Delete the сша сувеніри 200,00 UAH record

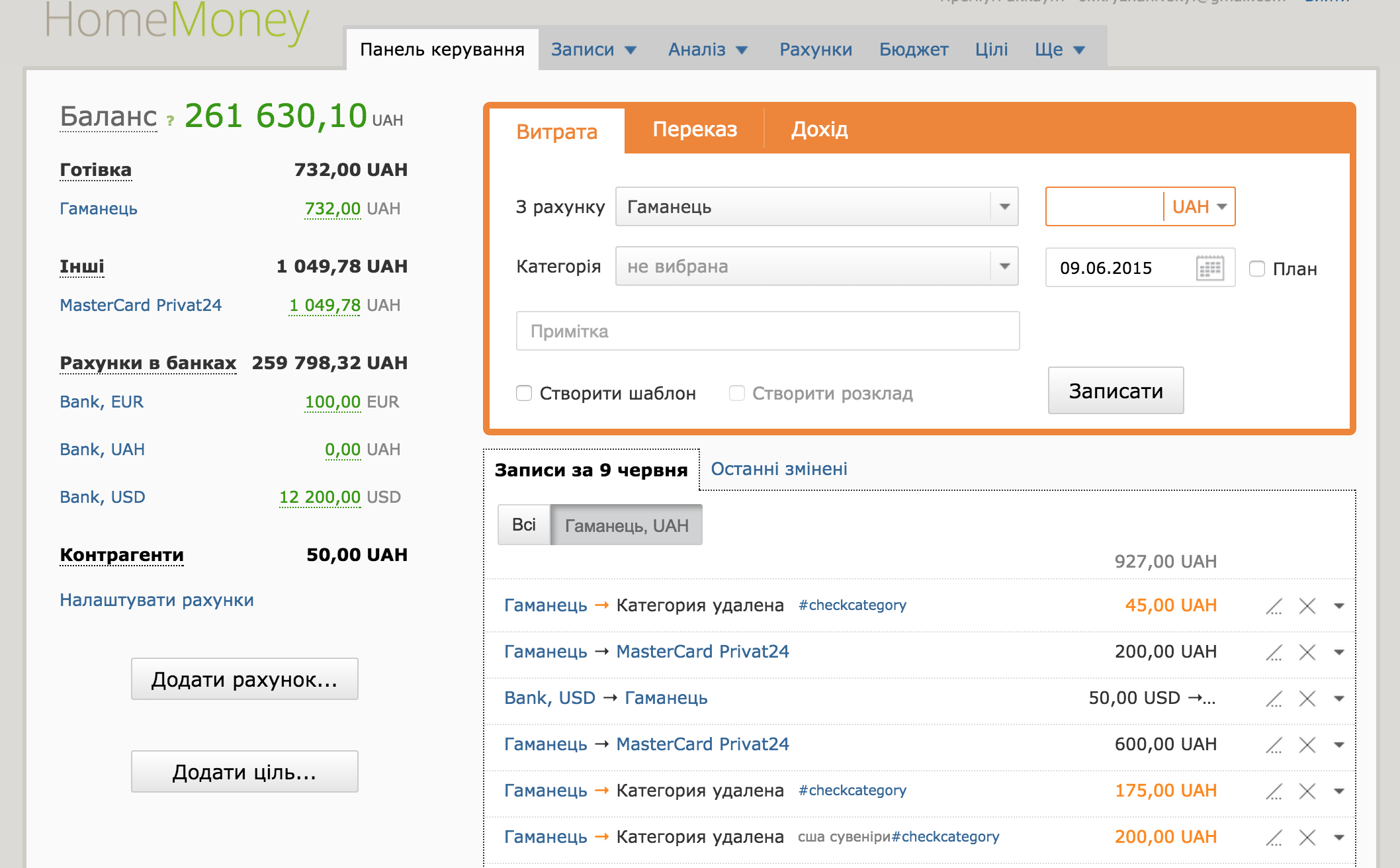(x=1307, y=838)
